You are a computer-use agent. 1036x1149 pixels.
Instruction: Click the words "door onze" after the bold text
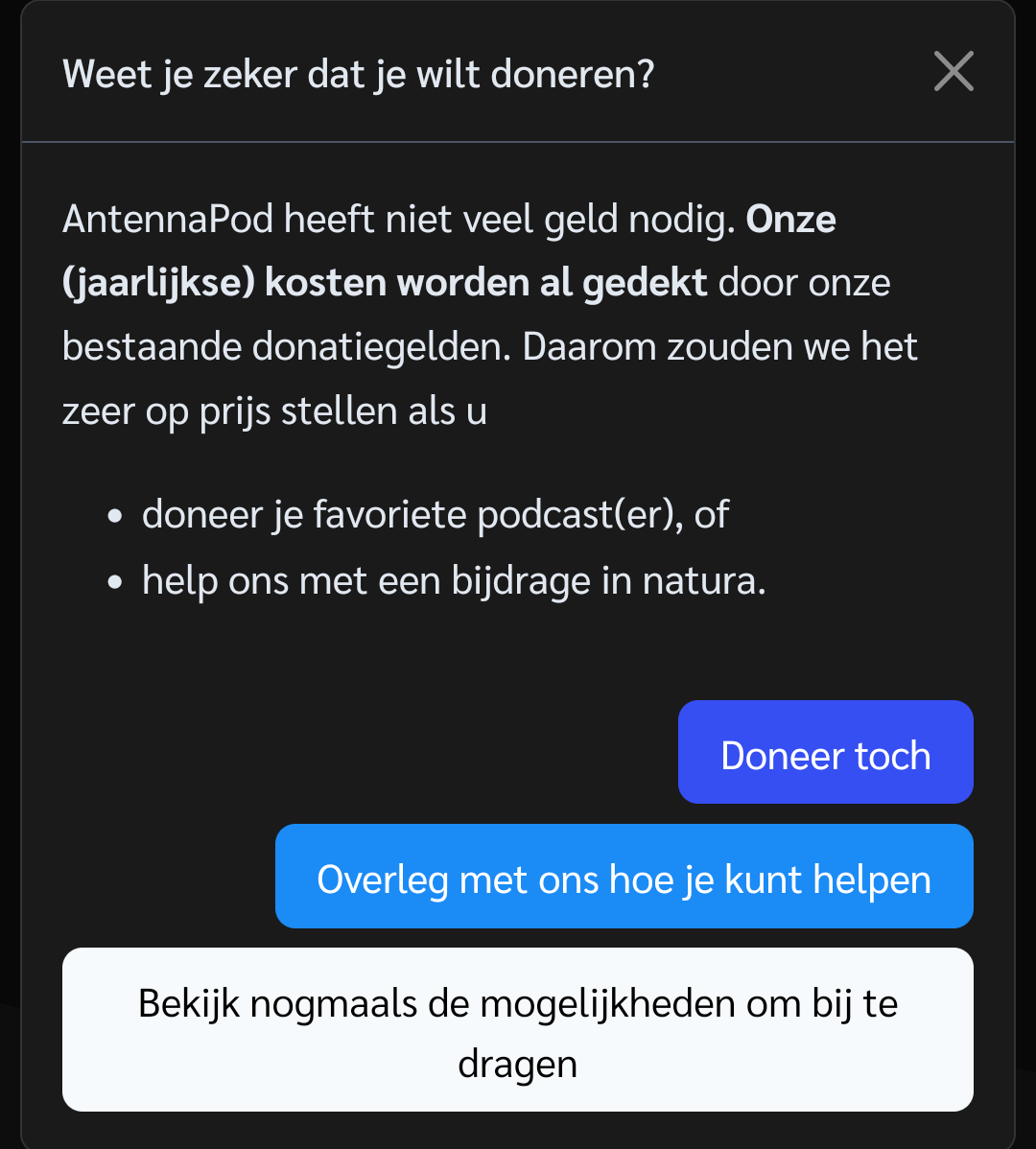pos(804,283)
